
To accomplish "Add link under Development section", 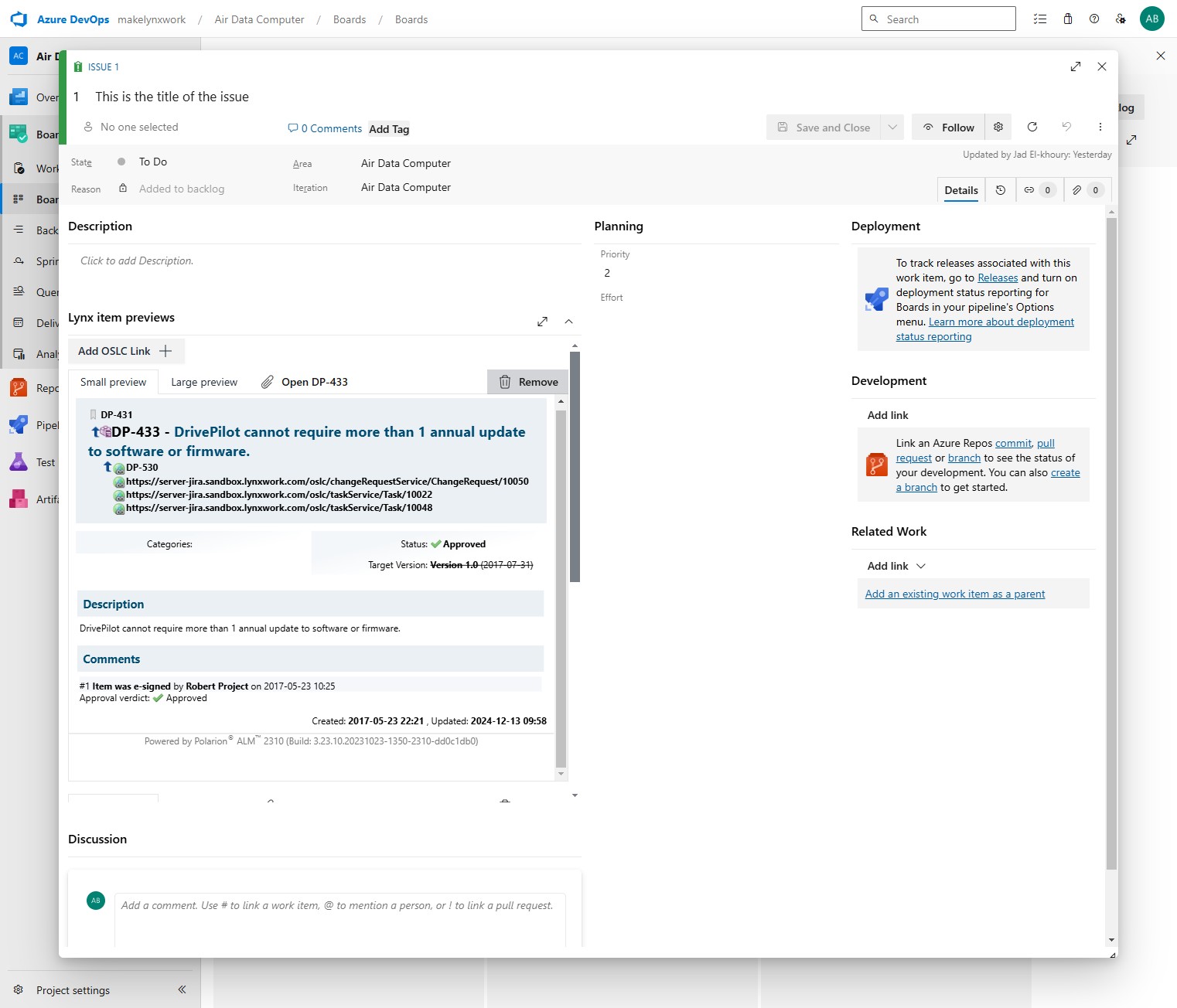I will 888,415.
